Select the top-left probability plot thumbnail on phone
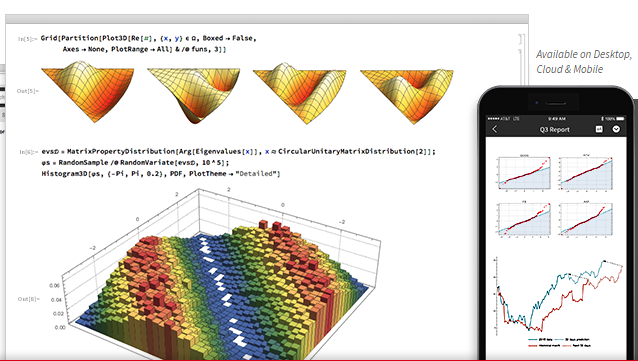This screenshot has height=361, width=638. tap(523, 173)
